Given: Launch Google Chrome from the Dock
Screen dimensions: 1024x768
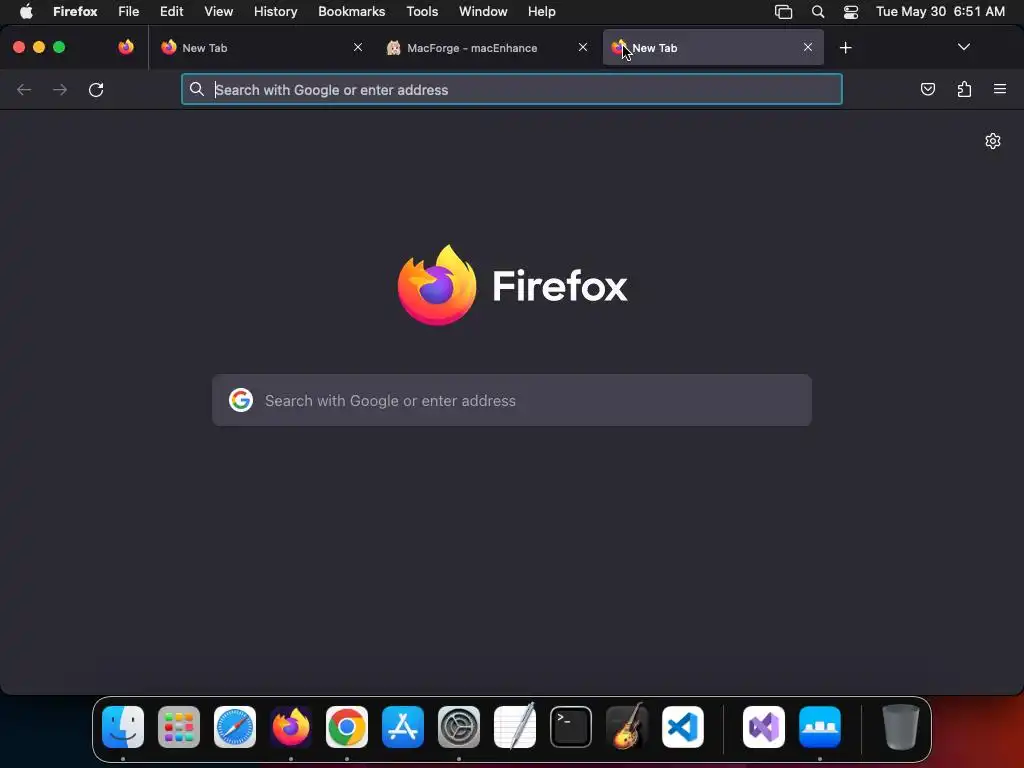Looking at the screenshot, I should (347, 727).
